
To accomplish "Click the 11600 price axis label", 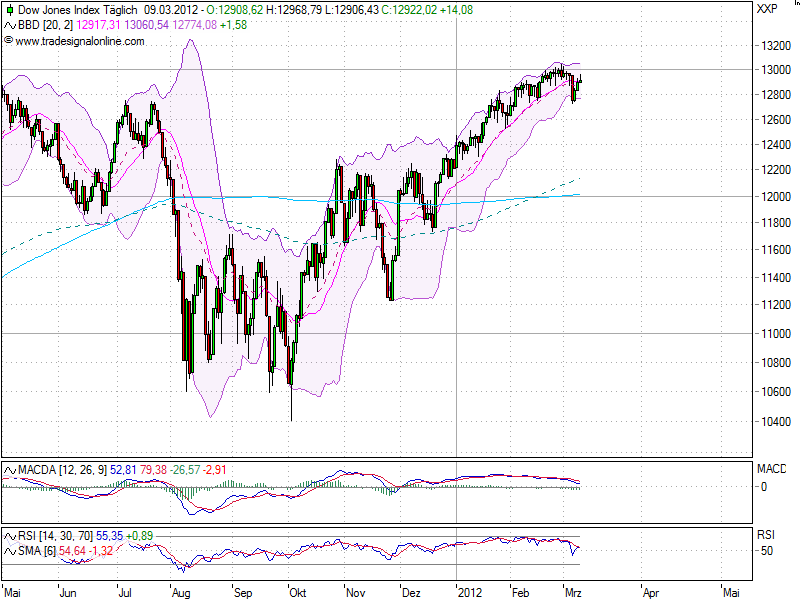I will coord(776,250).
